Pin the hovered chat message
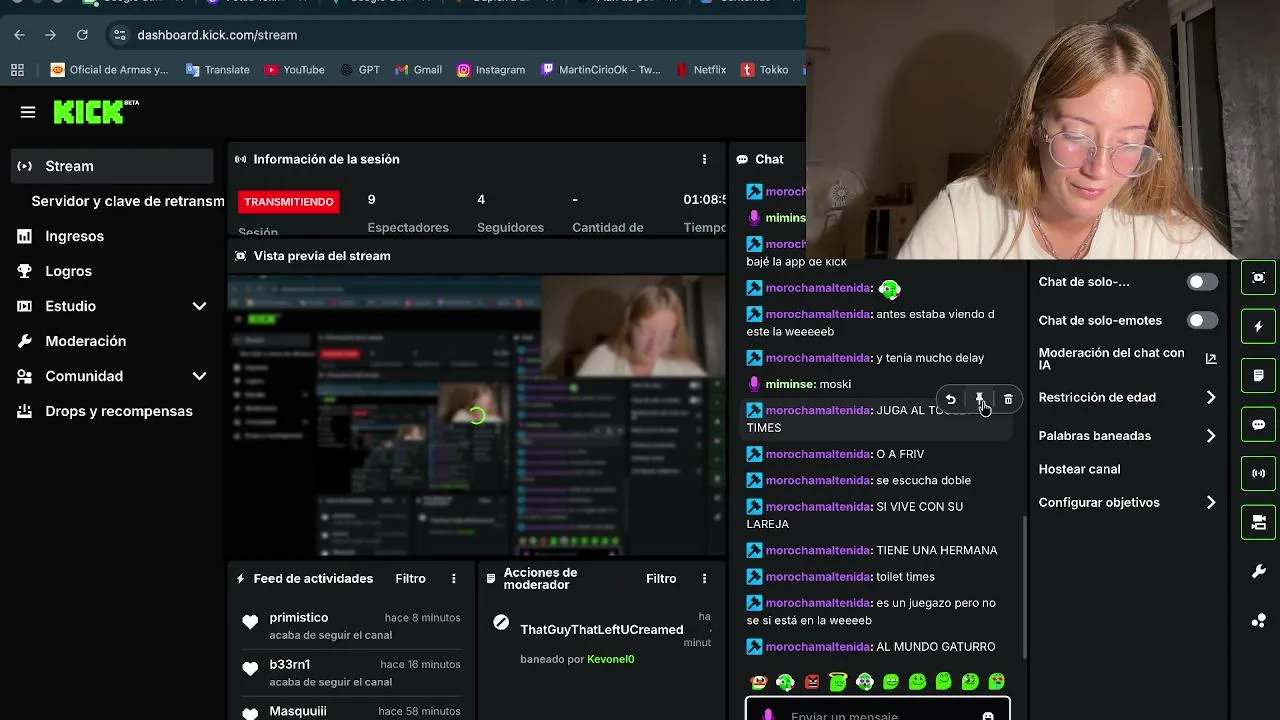Screen dimensions: 1280x720 (x=980, y=399)
